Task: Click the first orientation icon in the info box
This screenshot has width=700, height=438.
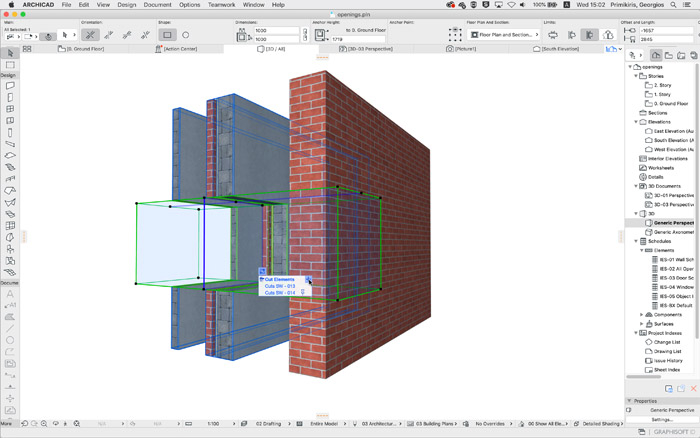Action: click(90, 35)
